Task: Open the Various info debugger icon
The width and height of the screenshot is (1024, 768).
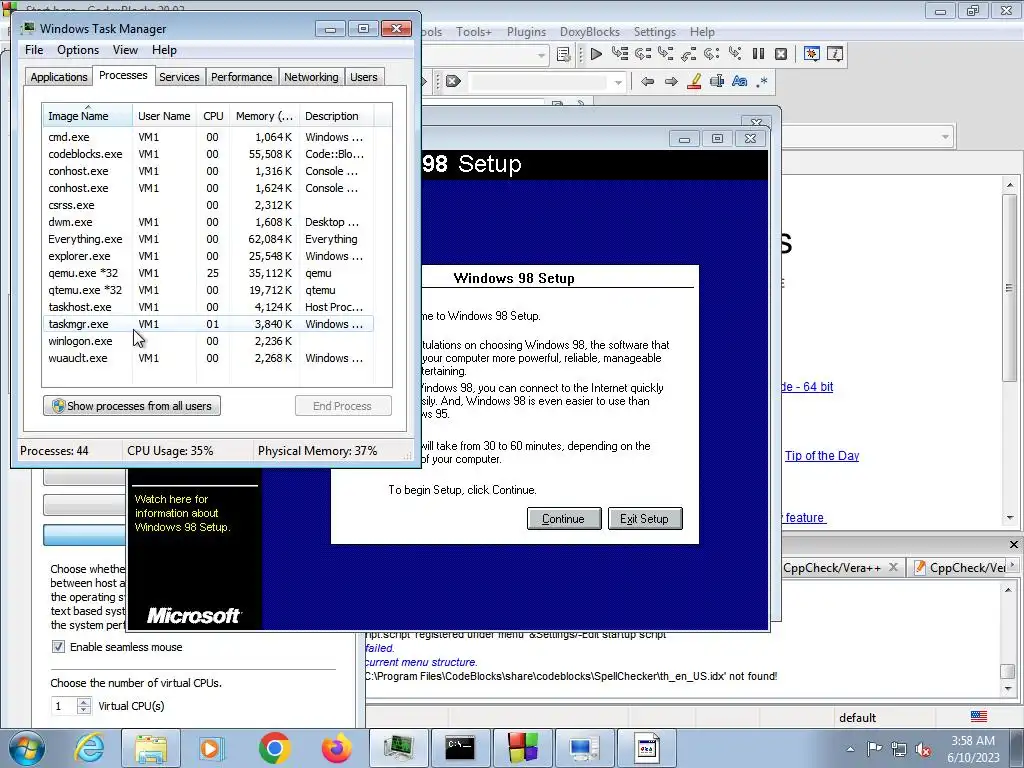Action: [x=835, y=54]
